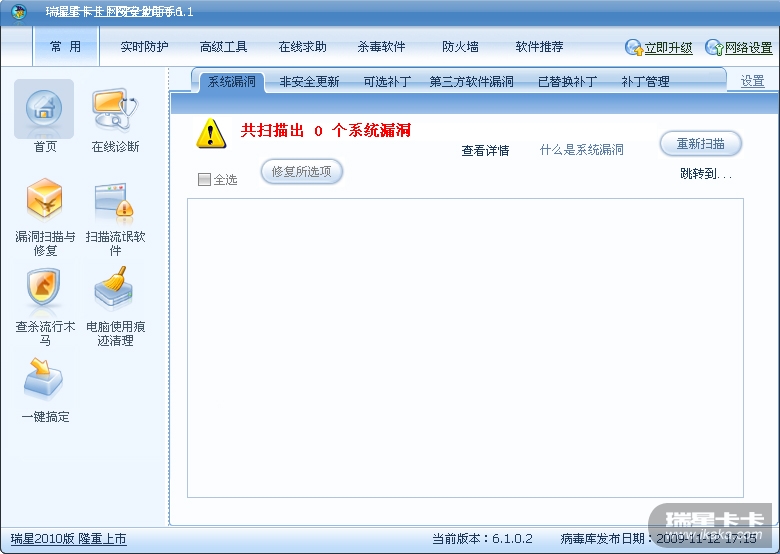Open the 跳转到... jump-to menu
The height and width of the screenshot is (554, 780).
pyautogui.click(x=705, y=174)
